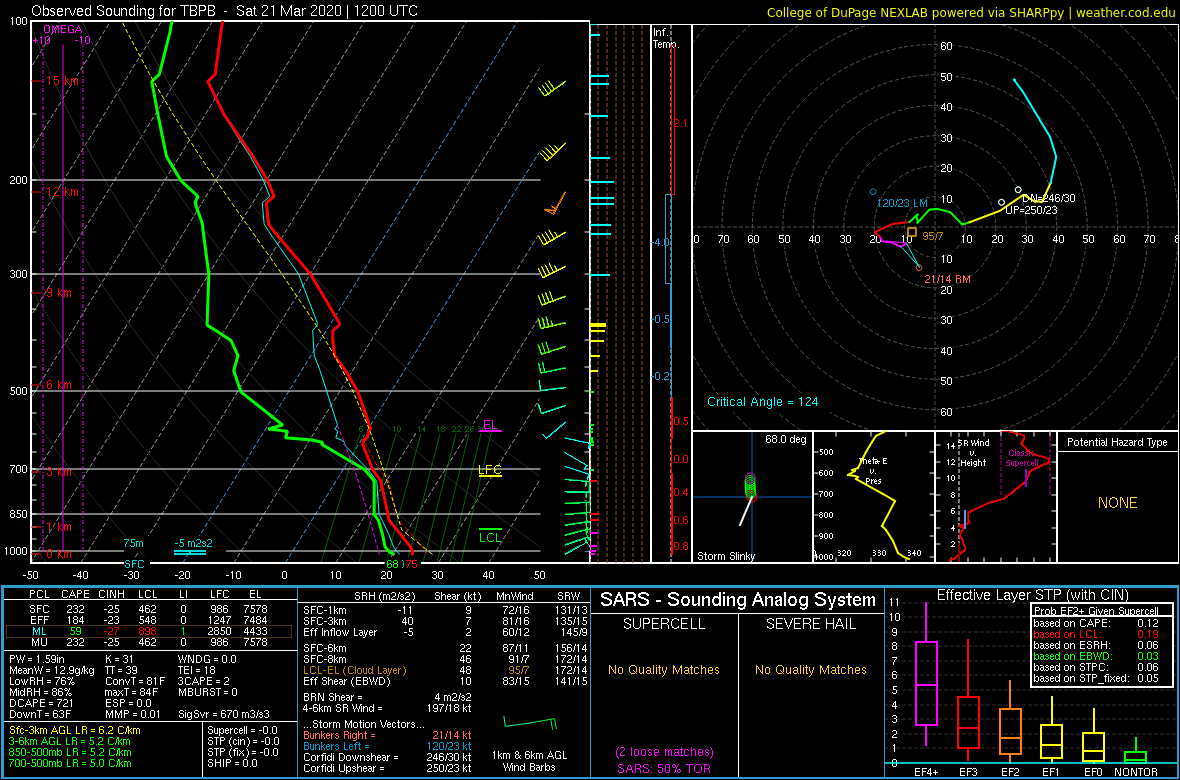Select the '12 km' height marker
1180x780 pixels.
tap(63, 192)
